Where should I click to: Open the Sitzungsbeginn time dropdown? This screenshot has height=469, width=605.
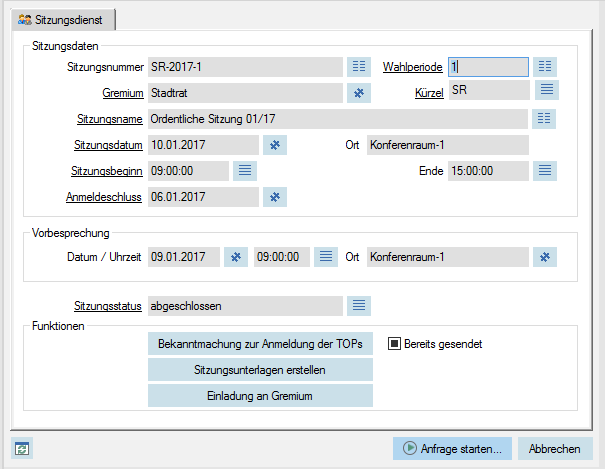245,171
